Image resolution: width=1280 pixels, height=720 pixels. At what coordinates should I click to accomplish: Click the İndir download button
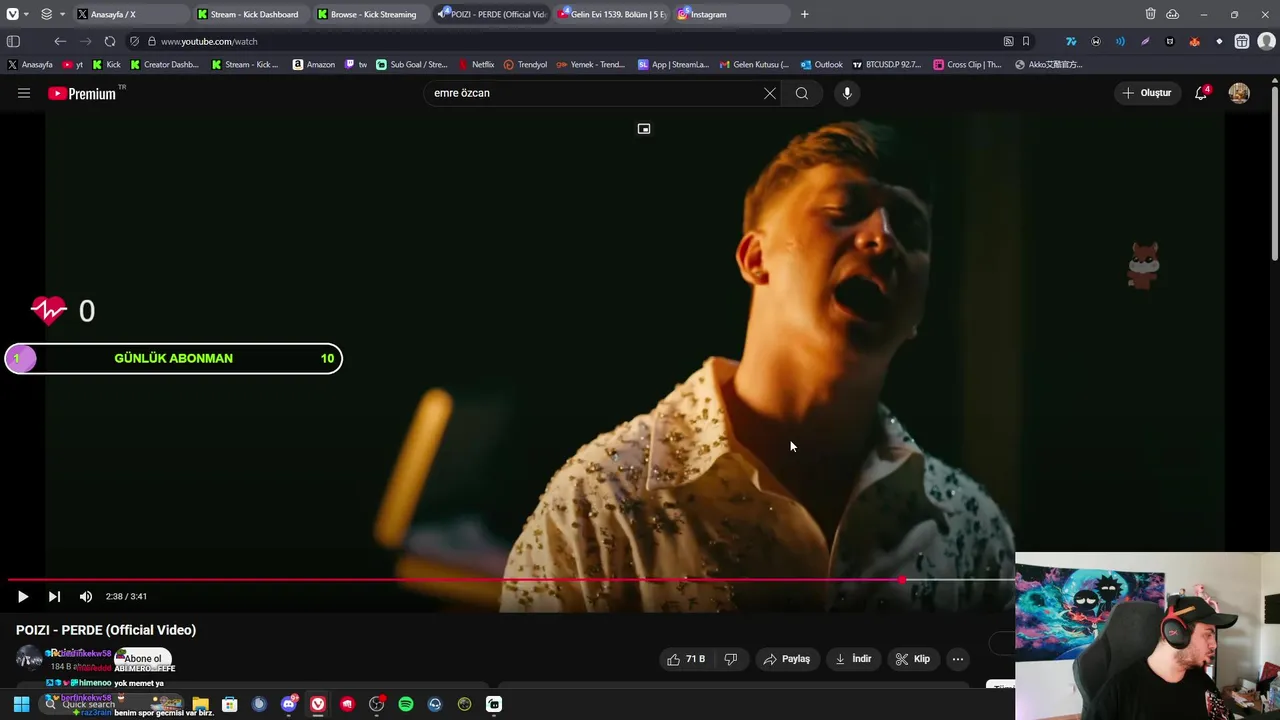coord(853,659)
